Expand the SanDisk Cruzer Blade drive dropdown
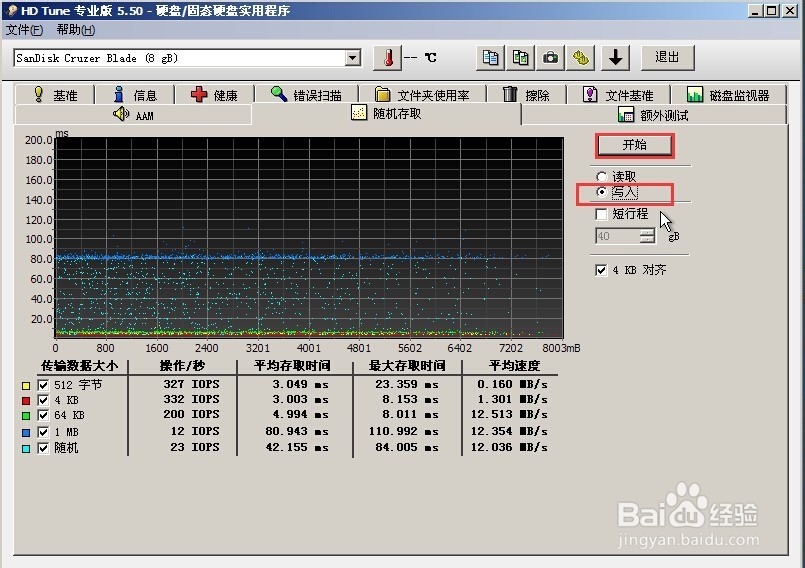Image resolution: width=805 pixels, height=568 pixels. (x=352, y=58)
